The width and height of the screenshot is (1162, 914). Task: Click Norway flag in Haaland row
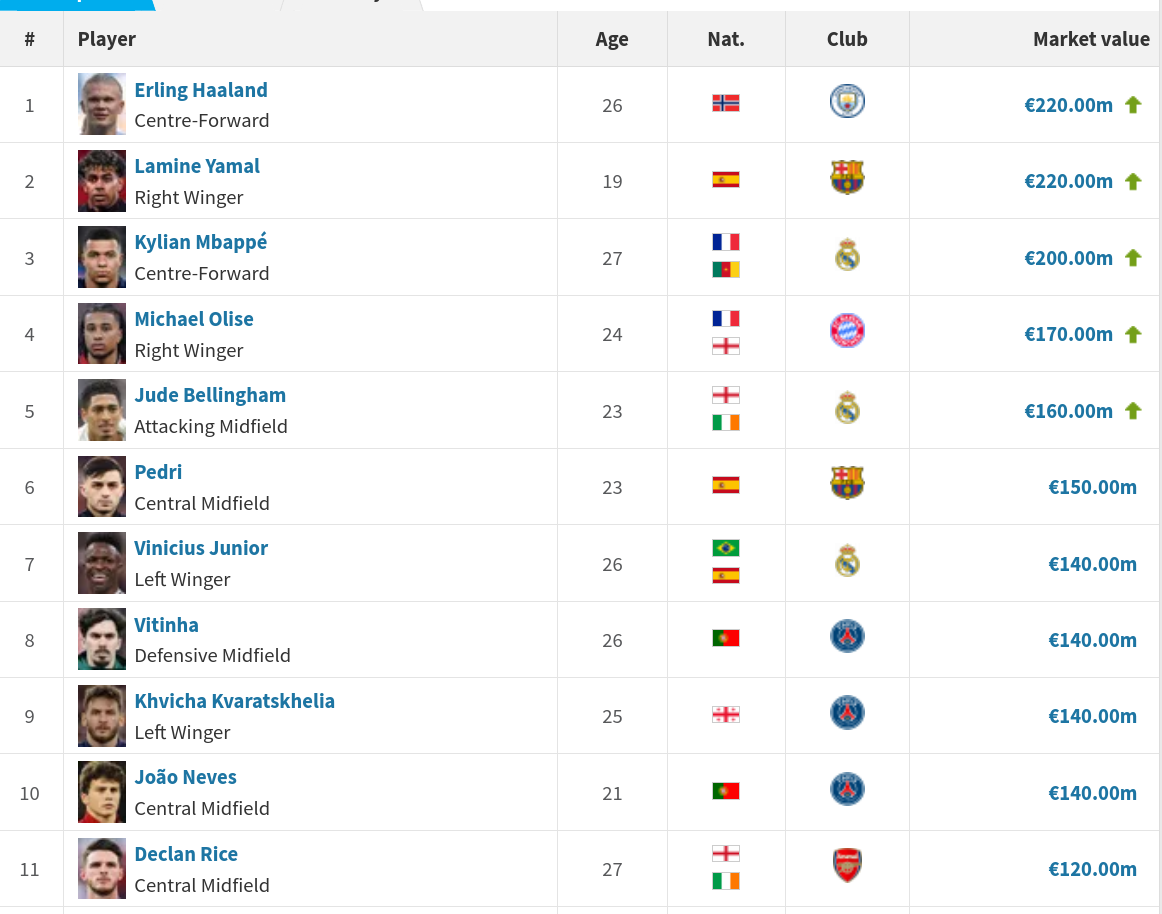click(726, 103)
